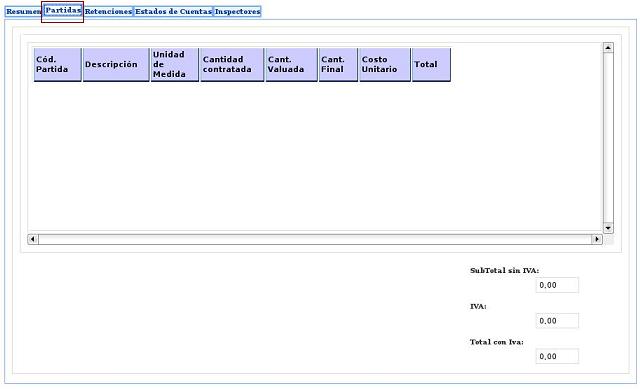Click the Cantidad contratada column header
Viewport: 640px width, 390px height.
tap(232, 64)
